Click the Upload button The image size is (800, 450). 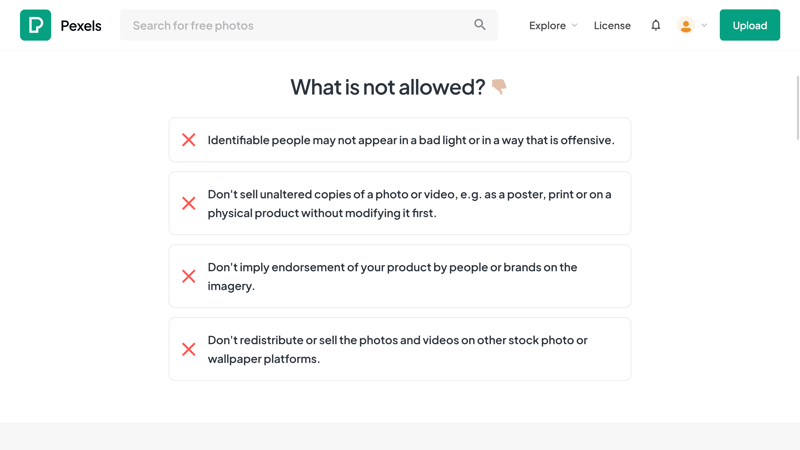click(x=749, y=25)
